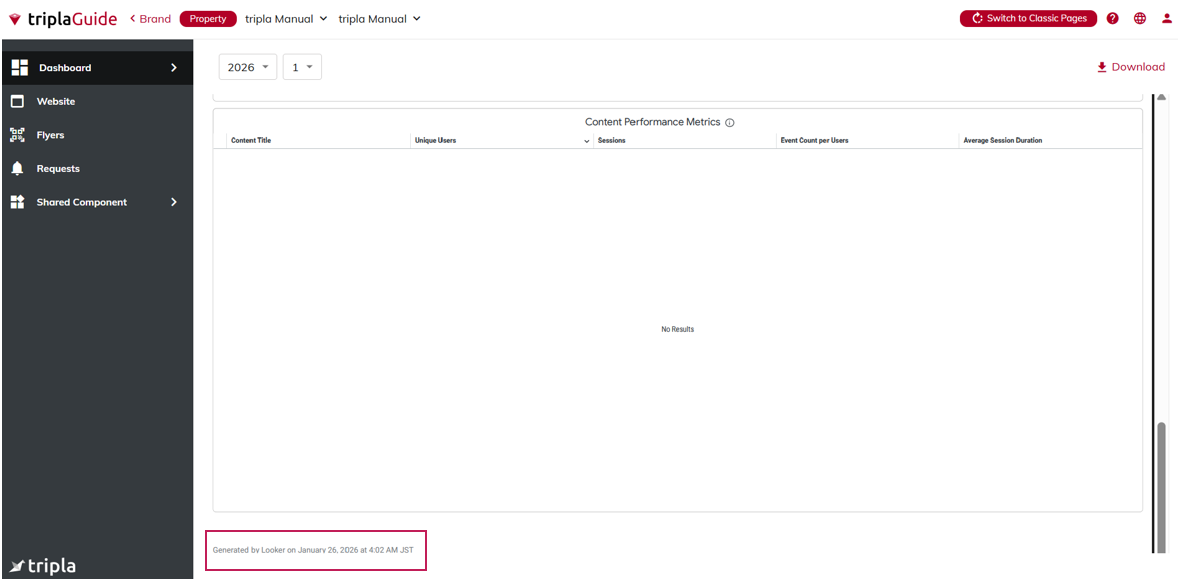Expand the Shared Component submenu arrow

tap(174, 202)
